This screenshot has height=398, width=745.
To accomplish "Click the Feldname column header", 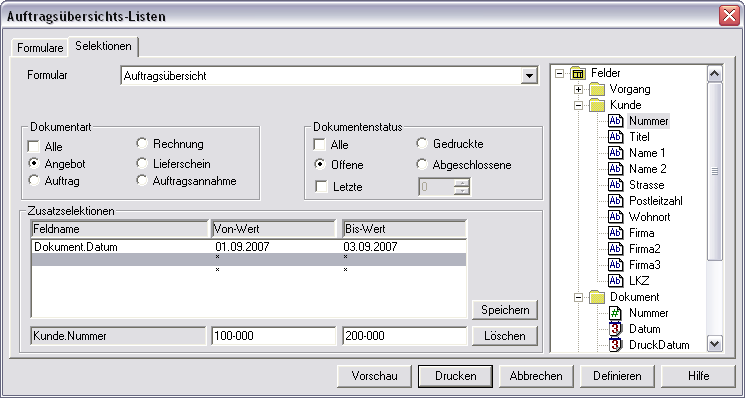I will tap(120, 229).
